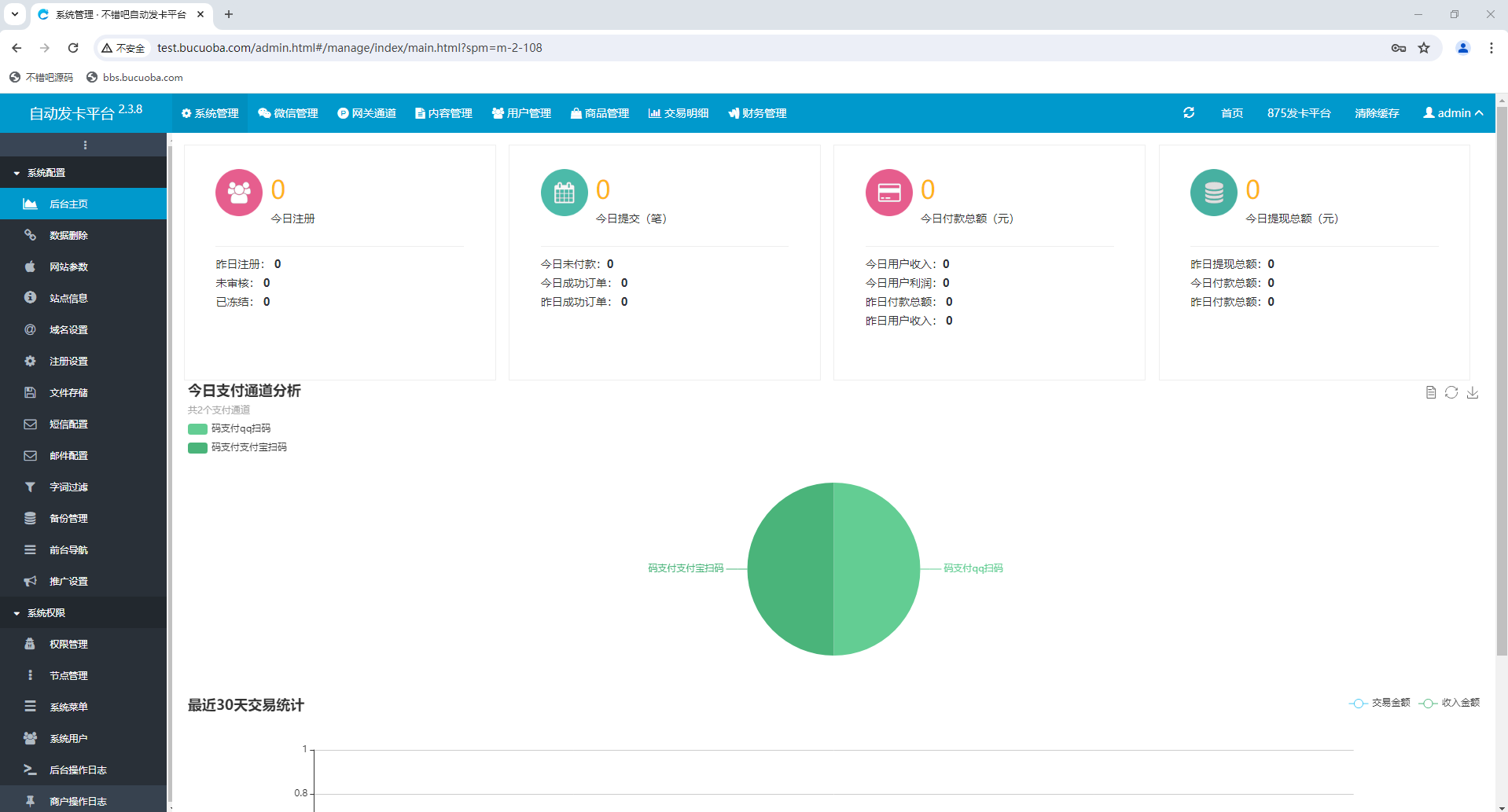This screenshot has width=1508, height=812.
Task: Toggle the 交易金额 series in legend
Action: 1380,703
